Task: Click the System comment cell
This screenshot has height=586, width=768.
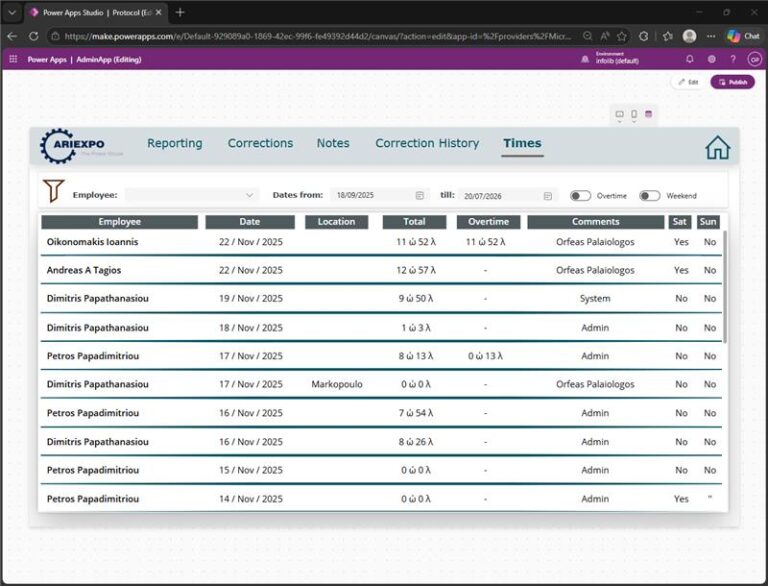Action: pyautogui.click(x=595, y=298)
